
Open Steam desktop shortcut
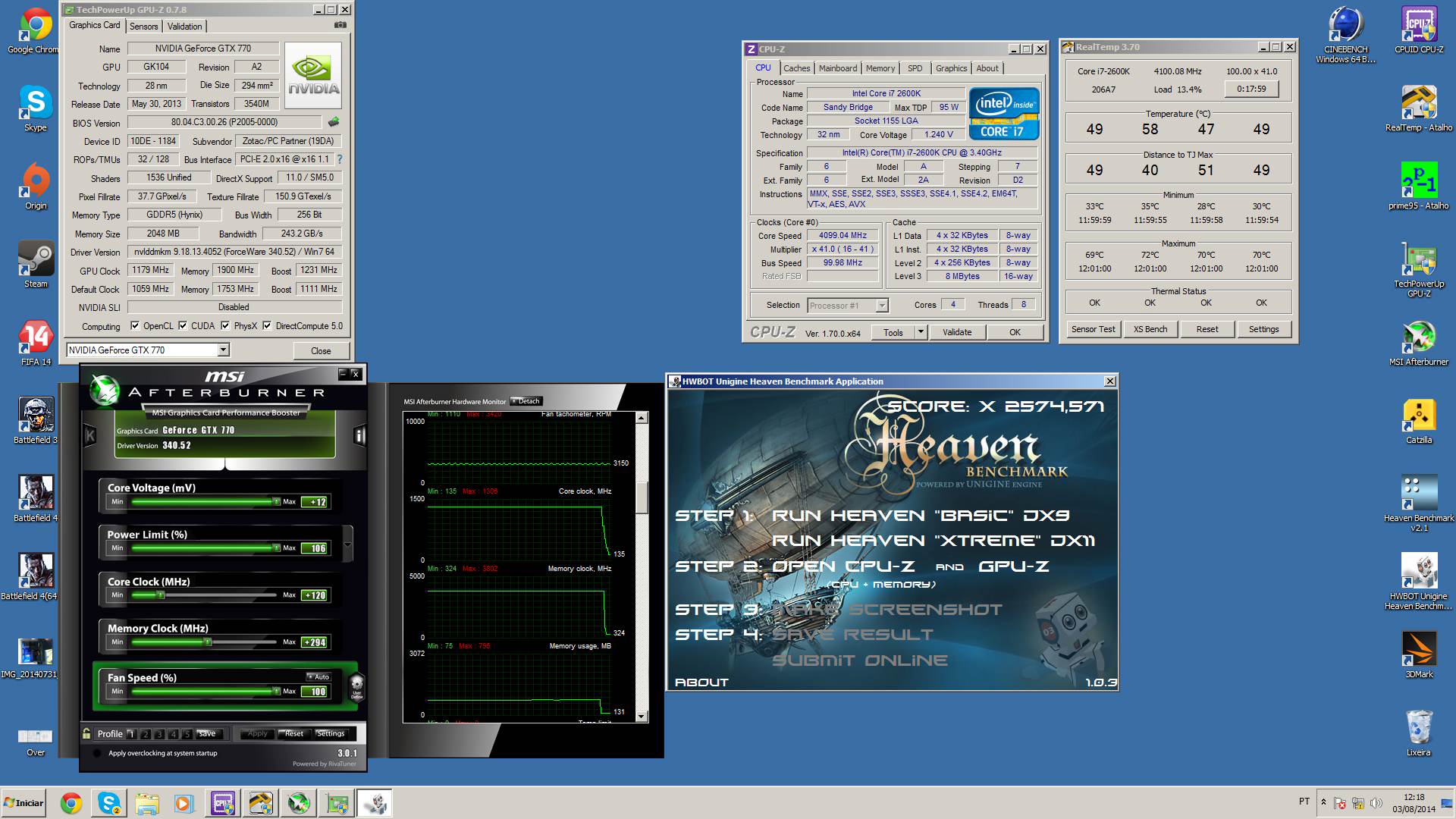click(36, 265)
